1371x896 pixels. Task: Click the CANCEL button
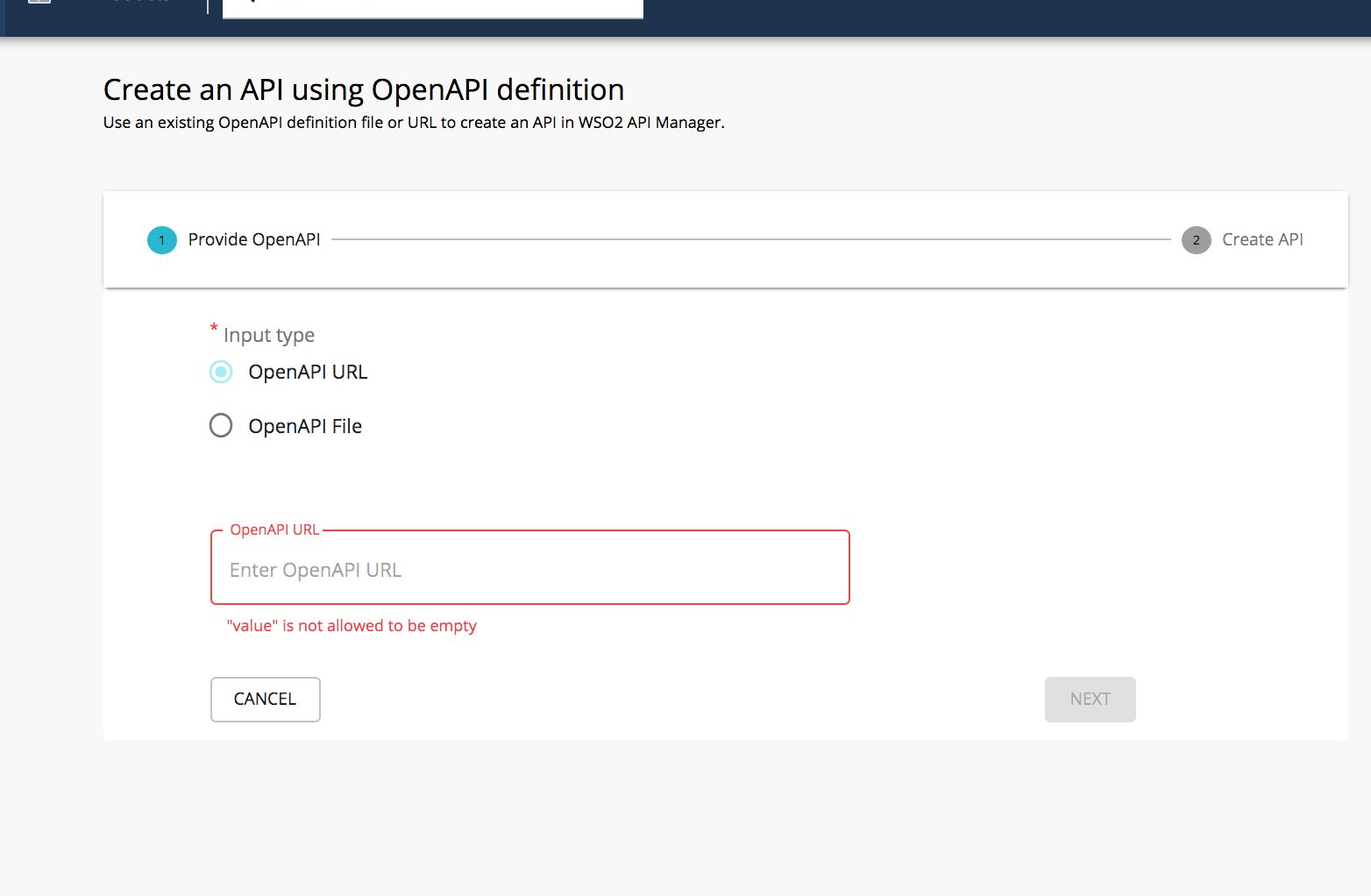[x=265, y=699]
